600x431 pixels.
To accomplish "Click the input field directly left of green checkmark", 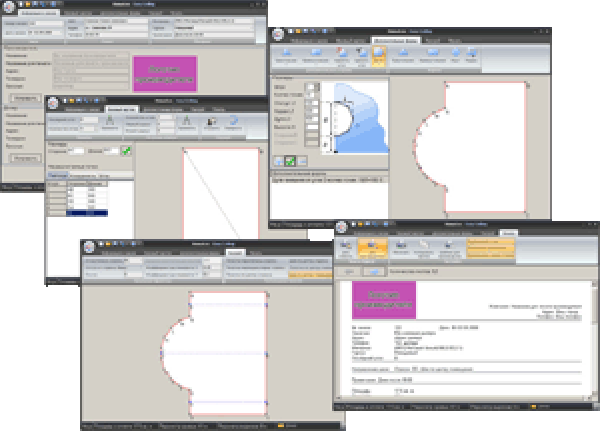I will 111,151.
